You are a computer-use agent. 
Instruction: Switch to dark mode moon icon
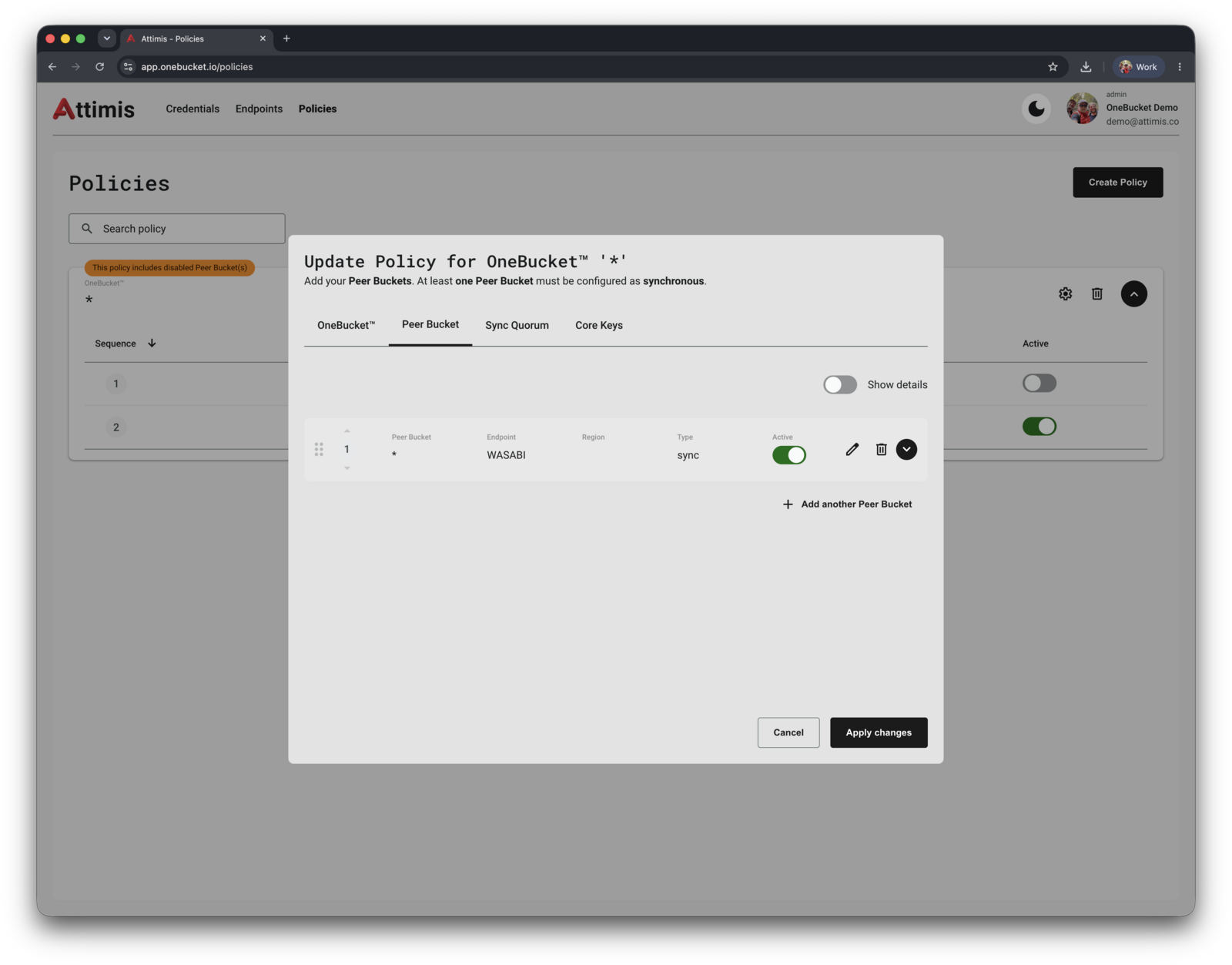pos(1036,109)
